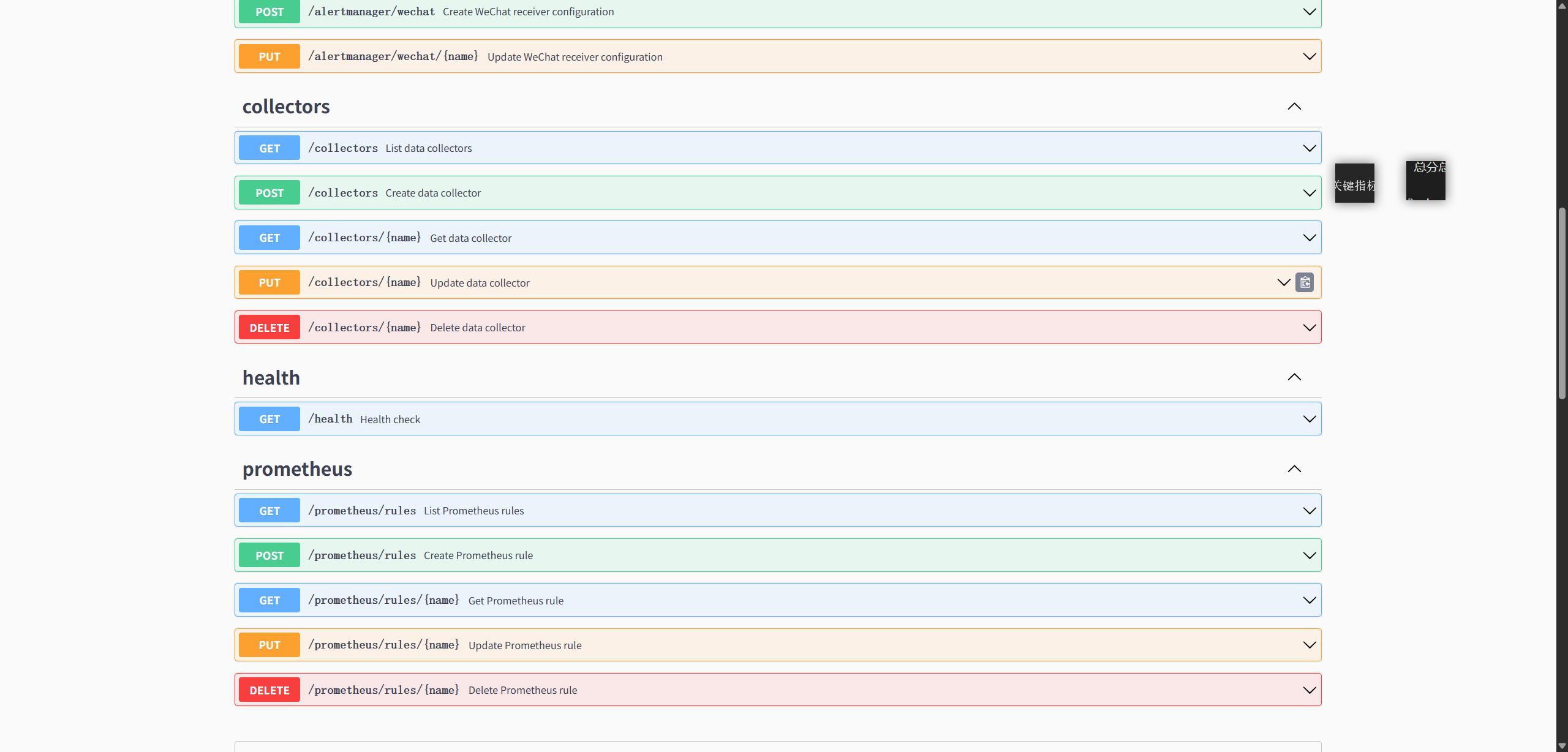Click the /health path link
Image resolution: width=1568 pixels, height=752 pixels.
(x=330, y=419)
